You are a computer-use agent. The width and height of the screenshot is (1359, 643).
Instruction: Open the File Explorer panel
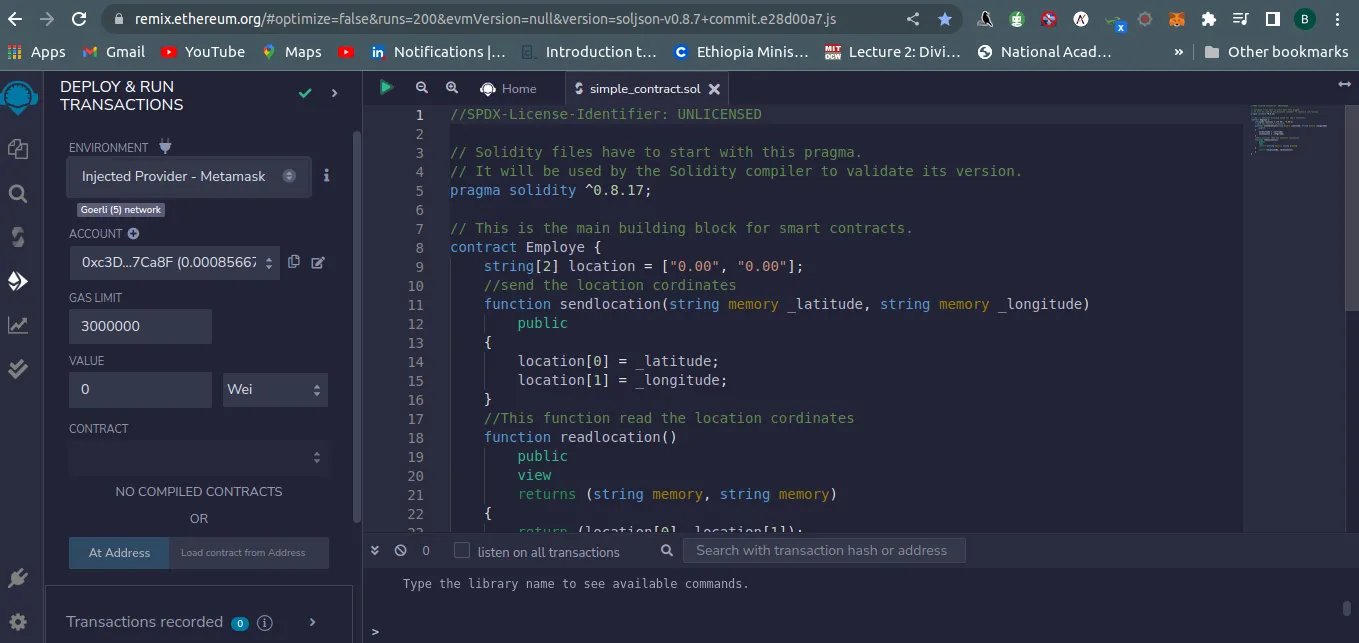click(x=20, y=146)
